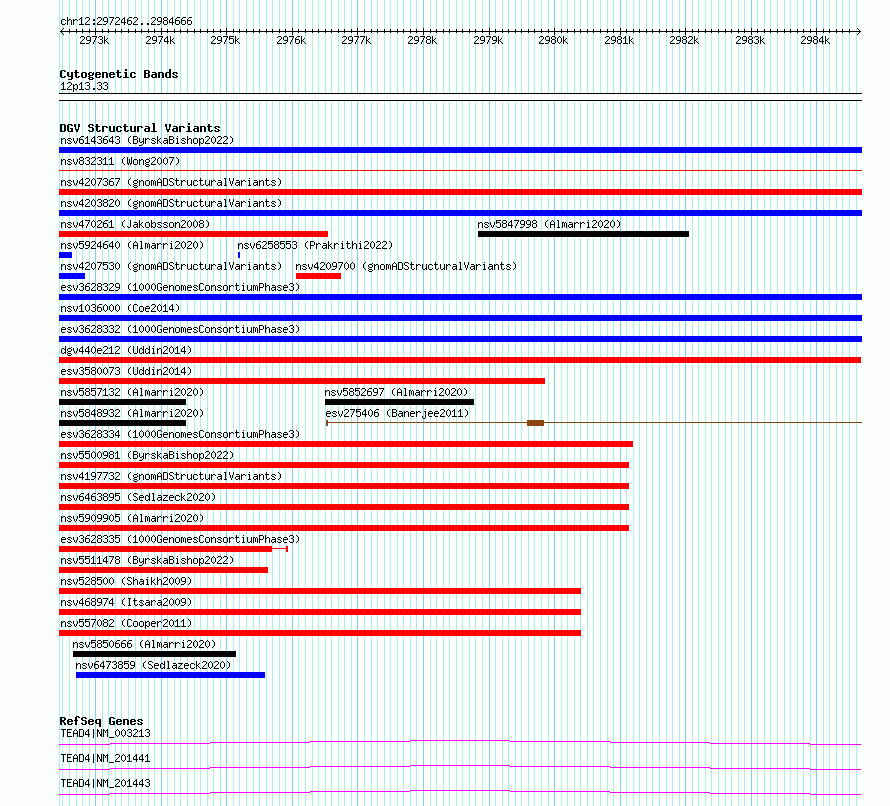The height and width of the screenshot is (806, 890).
Task: Click the chr12:2972462..2984666 coordinates label
Action: coord(126,21)
